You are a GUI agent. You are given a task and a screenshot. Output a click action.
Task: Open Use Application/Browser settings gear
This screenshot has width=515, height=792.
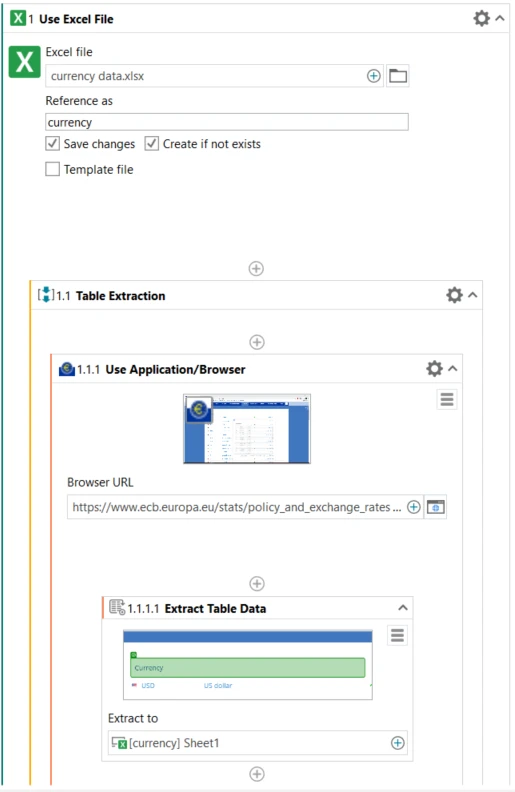click(x=434, y=369)
